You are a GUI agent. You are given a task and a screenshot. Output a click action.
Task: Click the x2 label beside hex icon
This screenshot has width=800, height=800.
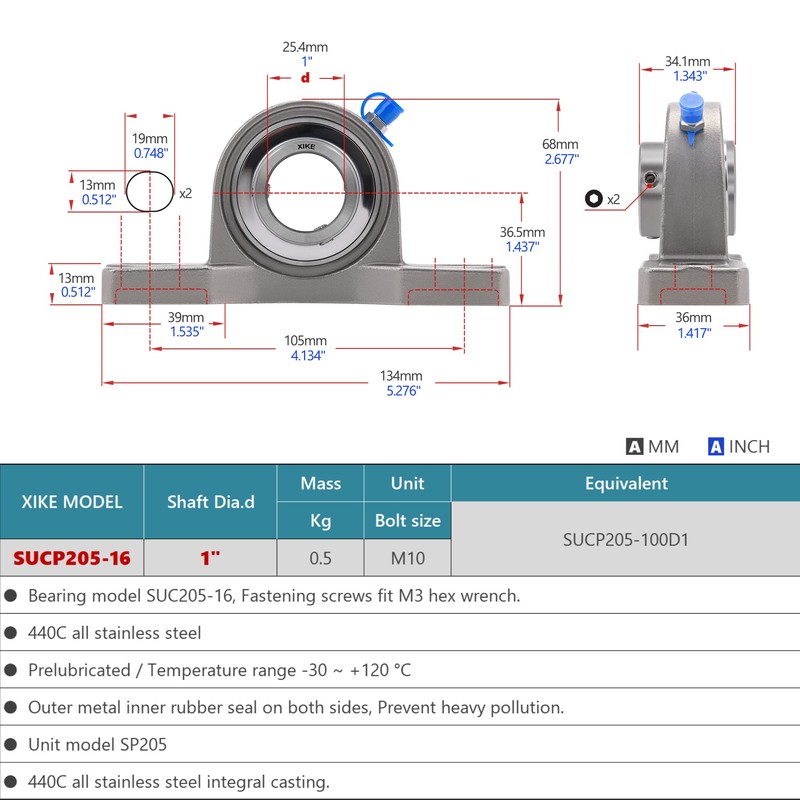(613, 199)
